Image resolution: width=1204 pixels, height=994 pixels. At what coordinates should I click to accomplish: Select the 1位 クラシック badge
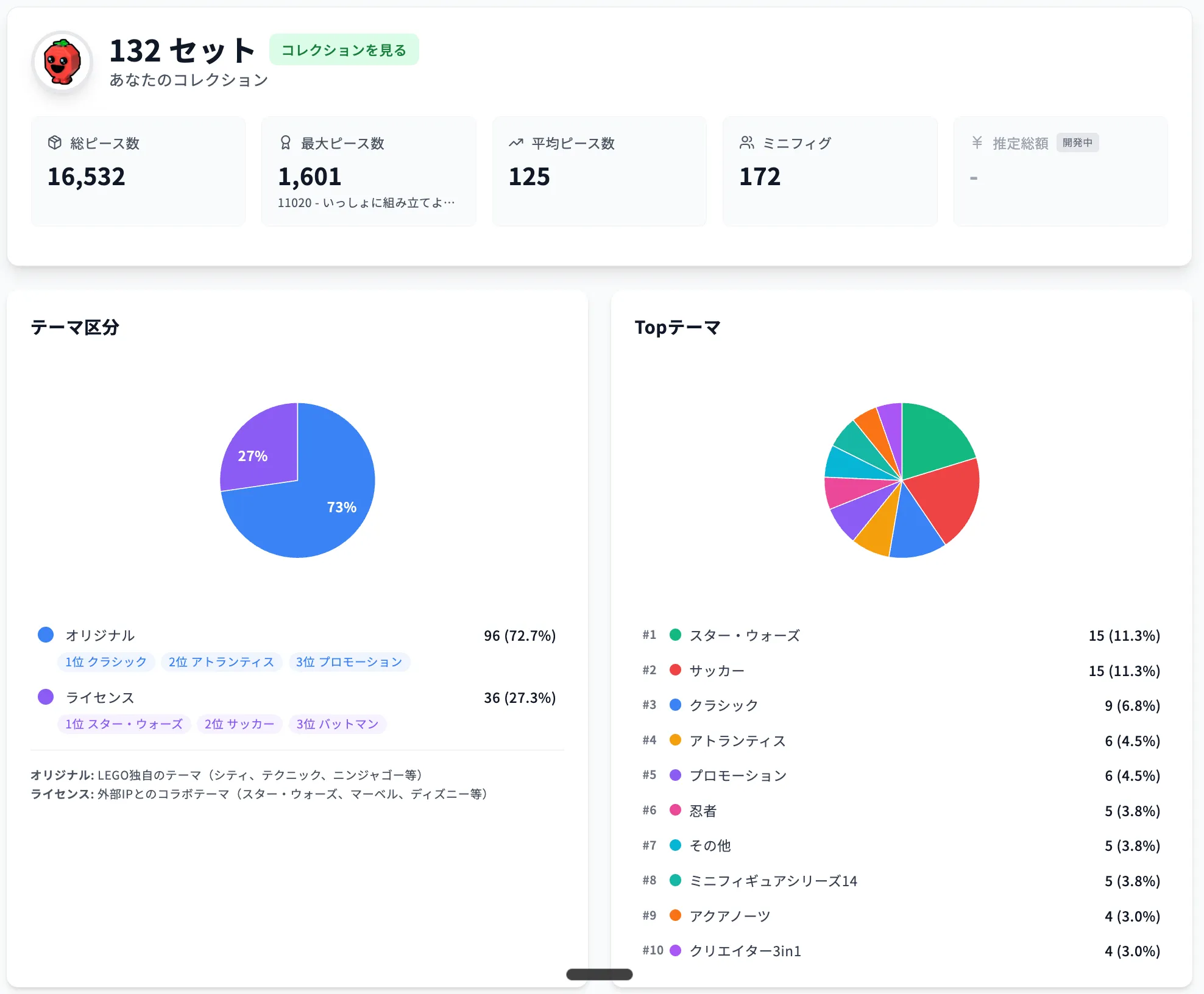(x=106, y=661)
